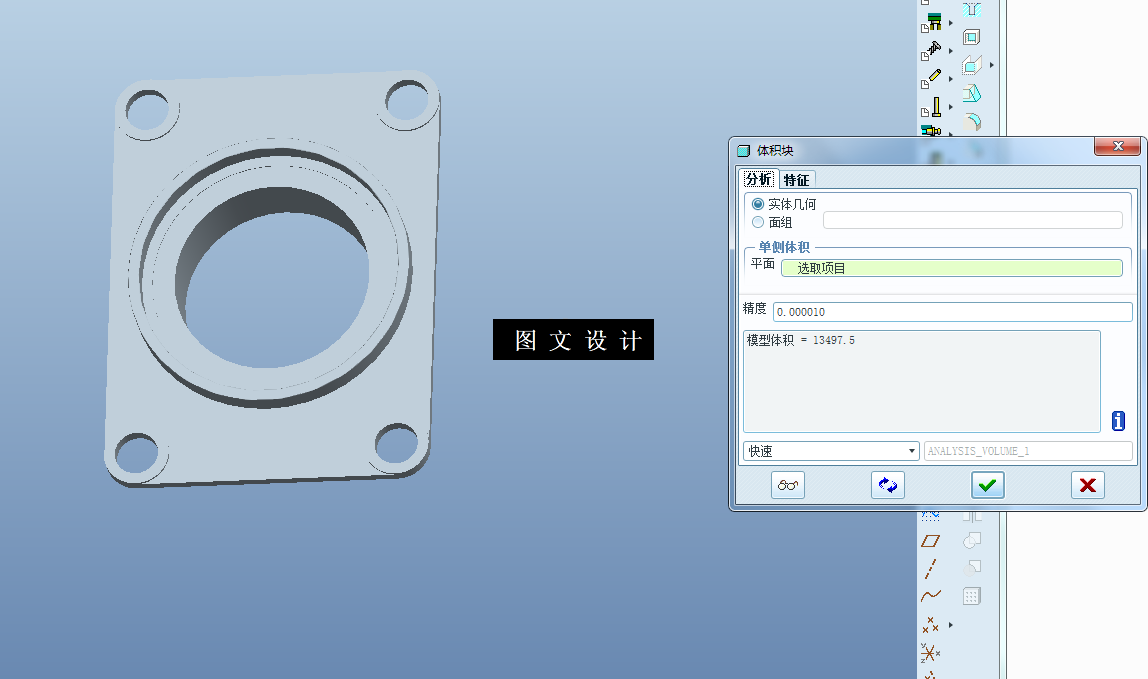
Task: Select the Pattern tool icon
Action: coord(972,596)
